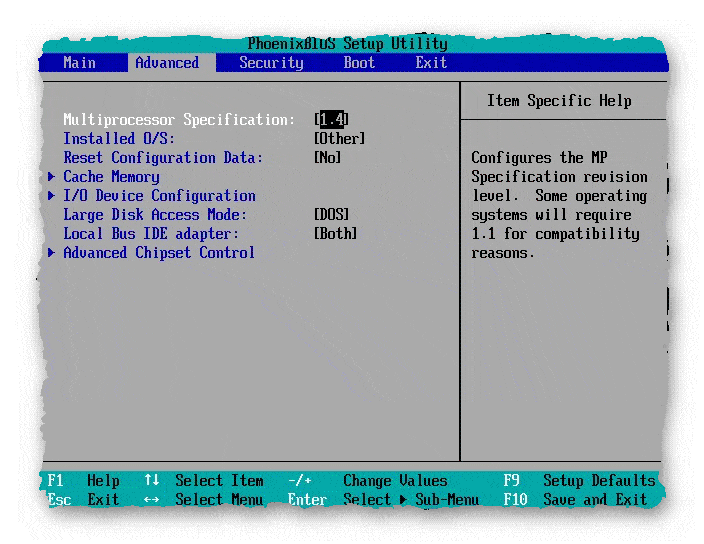Switch to the Security menu tab
Image resolution: width=704 pixels, height=544 pixels.
pos(271,62)
